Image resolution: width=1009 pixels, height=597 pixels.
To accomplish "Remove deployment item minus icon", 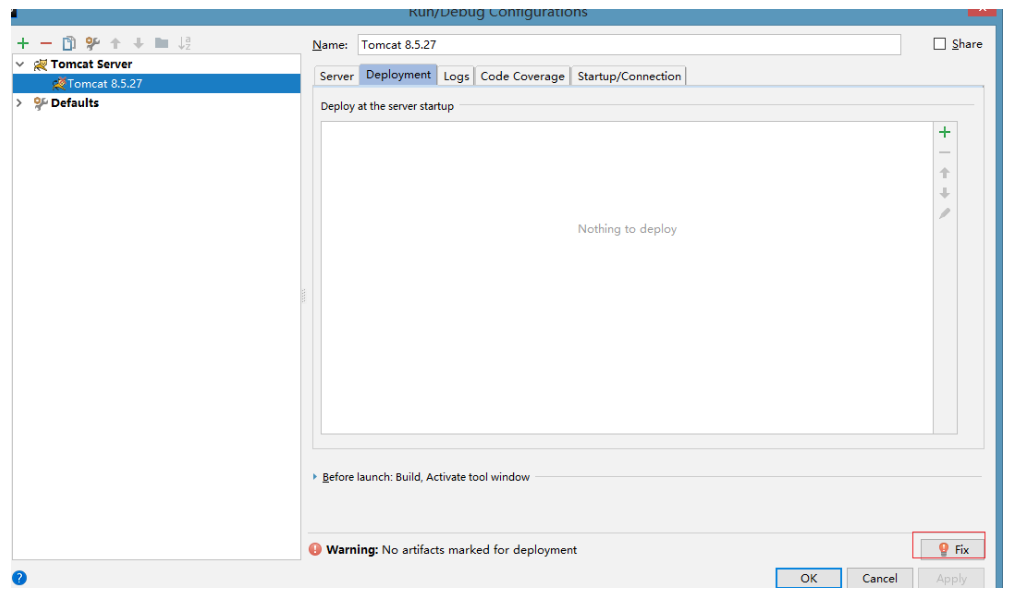I will click(945, 152).
